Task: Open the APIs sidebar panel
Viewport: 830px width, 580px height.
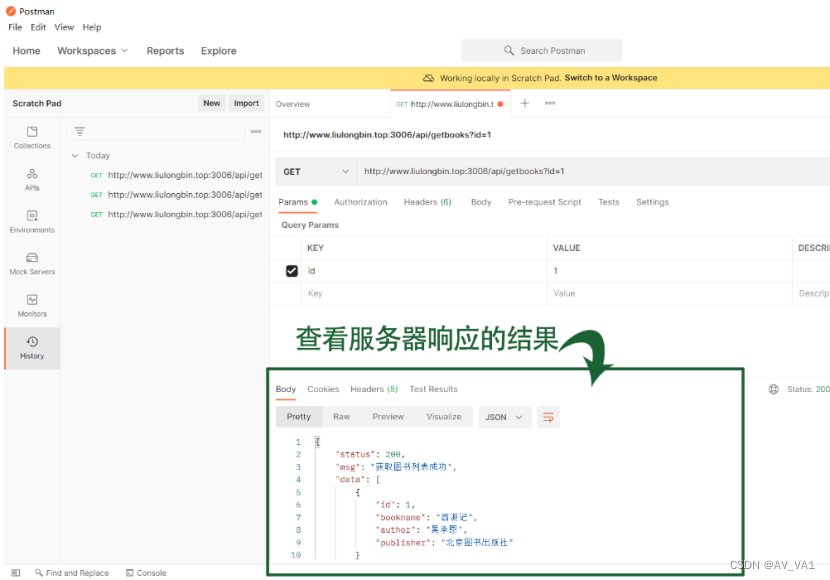Action: 32,180
